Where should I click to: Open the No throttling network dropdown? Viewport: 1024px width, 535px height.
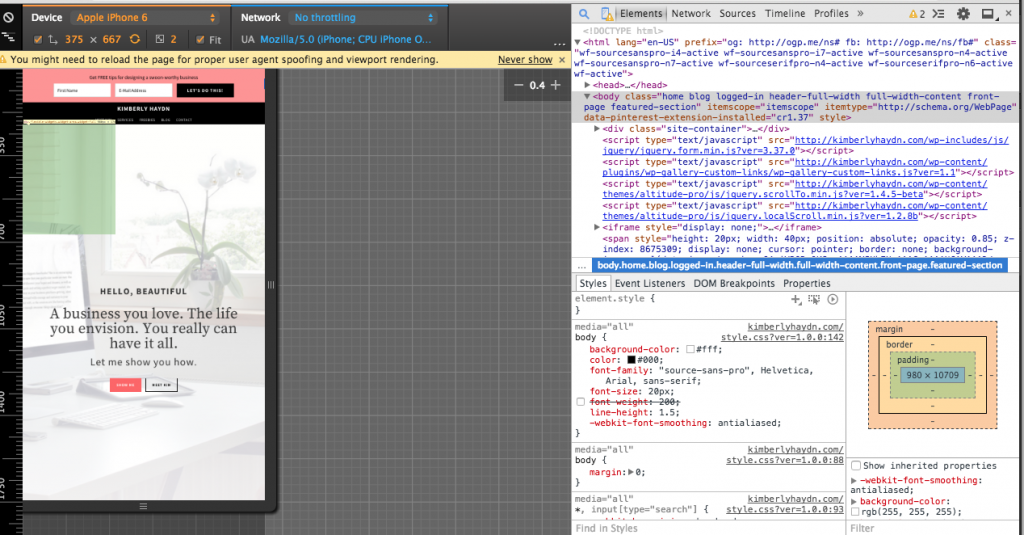pos(362,18)
